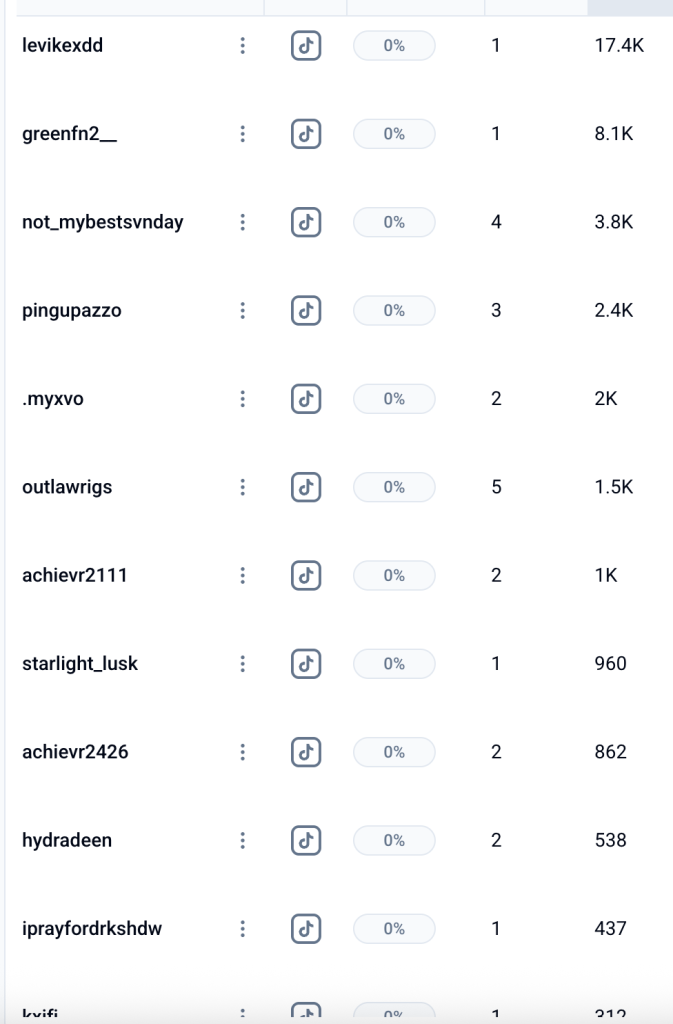Open the three-dot menu for iprayfordrkshdw
This screenshot has width=673, height=1024.
click(242, 929)
